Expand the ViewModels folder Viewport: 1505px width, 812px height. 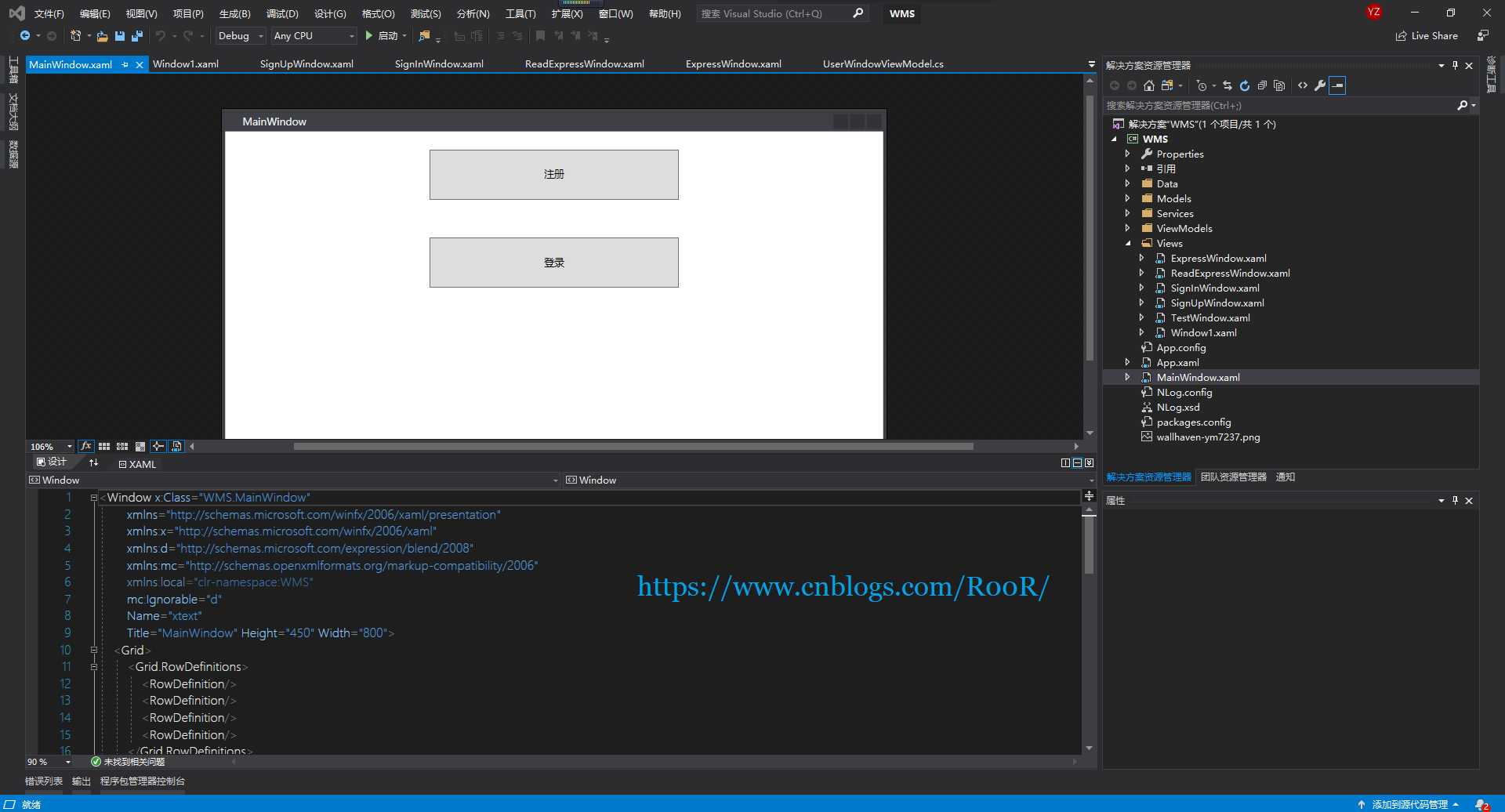click(1128, 228)
